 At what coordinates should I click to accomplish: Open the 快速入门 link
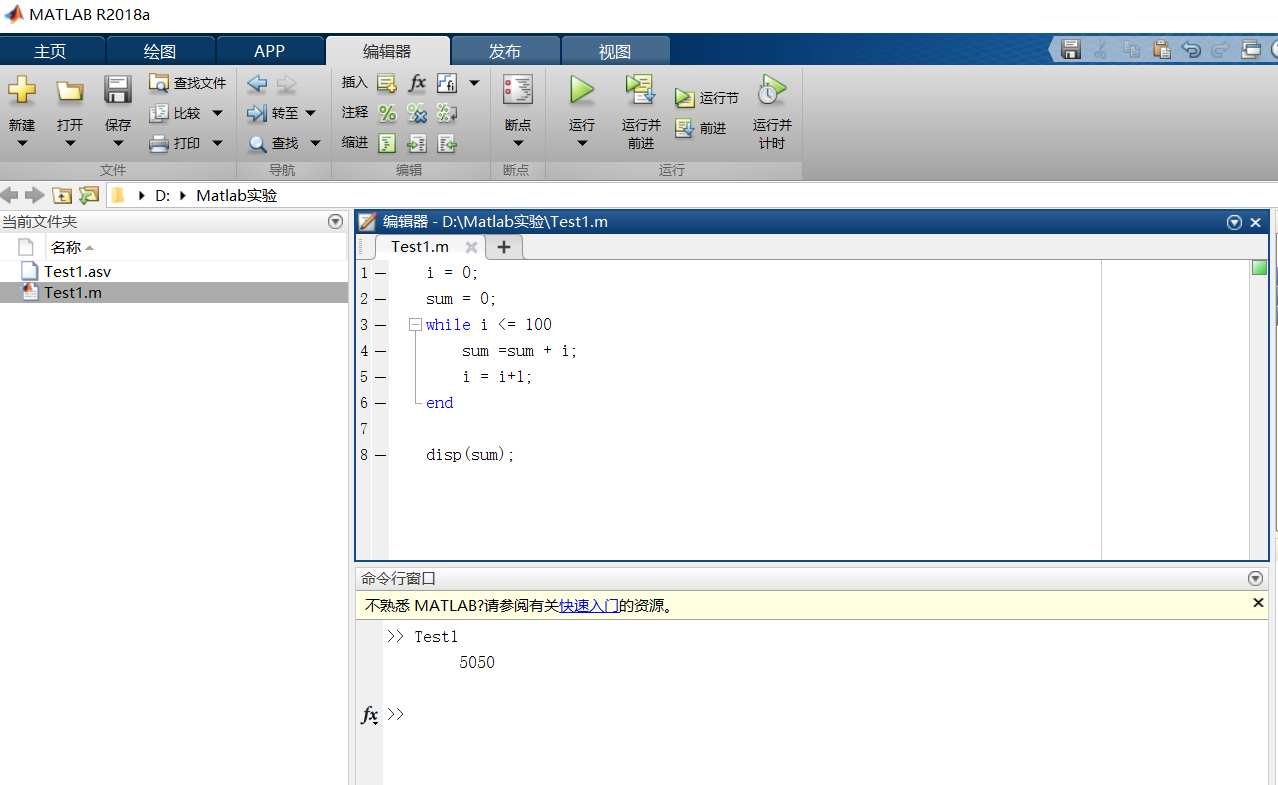click(x=589, y=605)
